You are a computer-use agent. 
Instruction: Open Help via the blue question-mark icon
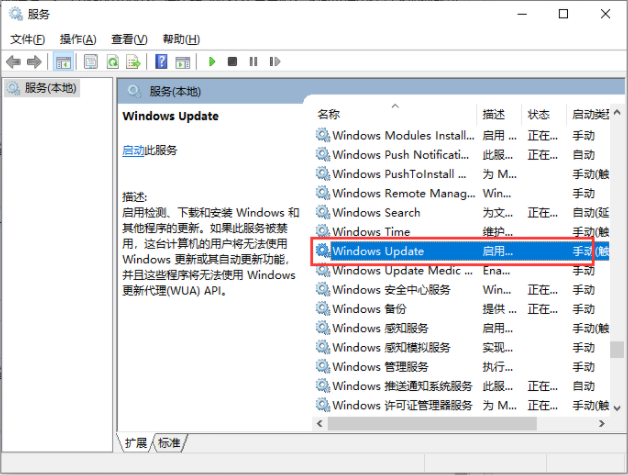(x=161, y=62)
